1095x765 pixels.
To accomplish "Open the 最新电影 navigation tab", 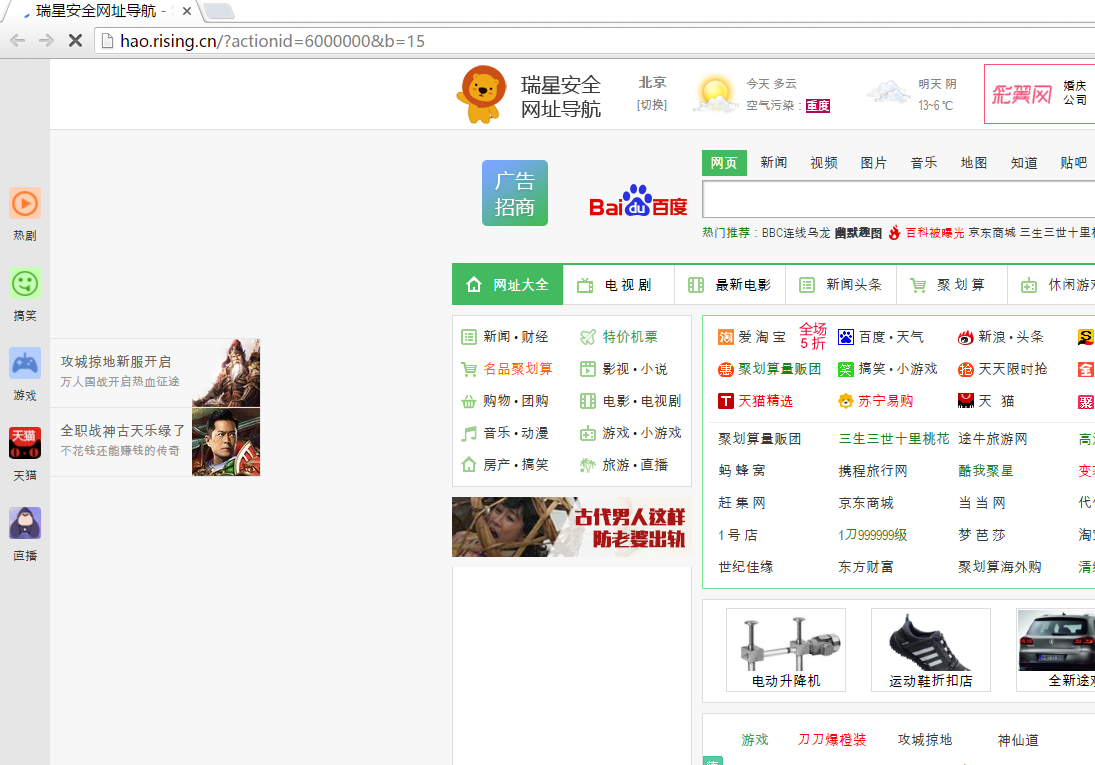I will point(730,285).
